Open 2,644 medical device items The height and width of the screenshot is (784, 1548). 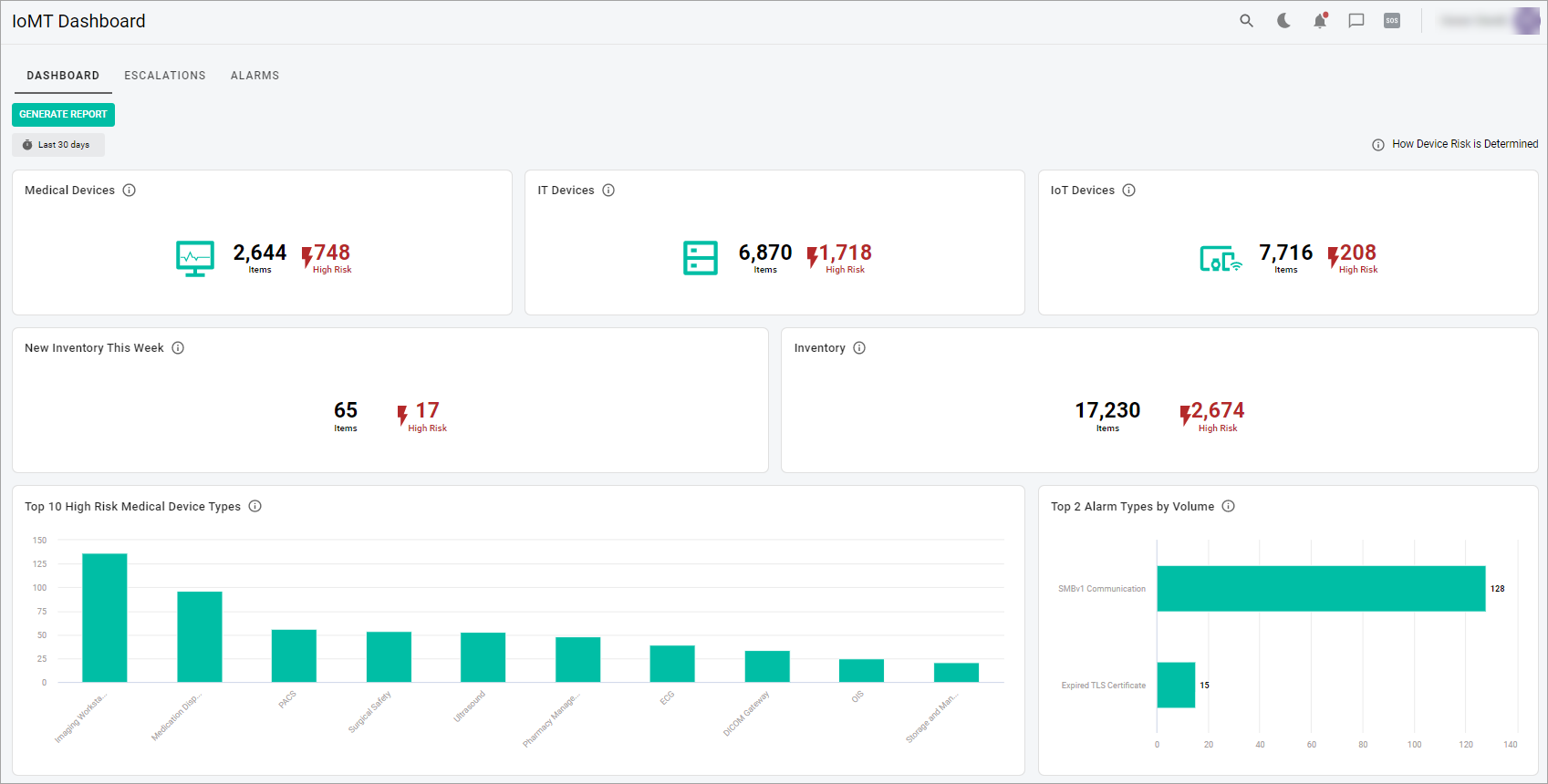coord(260,258)
